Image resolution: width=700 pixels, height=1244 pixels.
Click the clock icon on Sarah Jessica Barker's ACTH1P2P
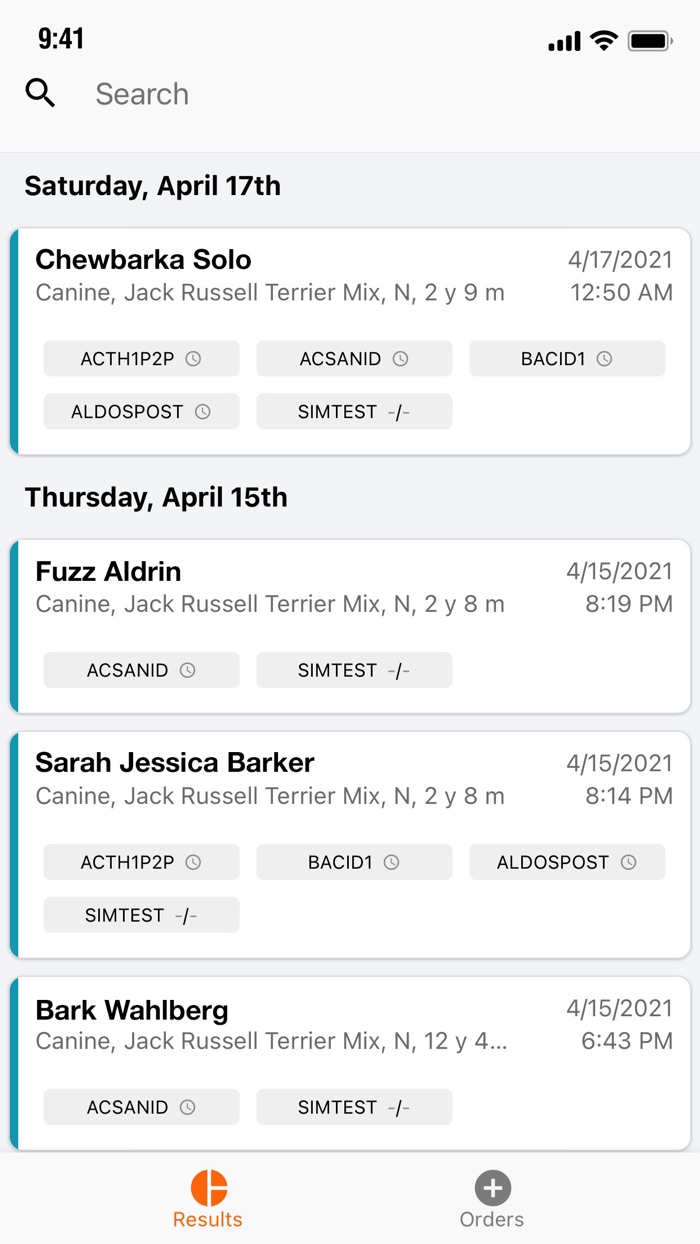[194, 863]
